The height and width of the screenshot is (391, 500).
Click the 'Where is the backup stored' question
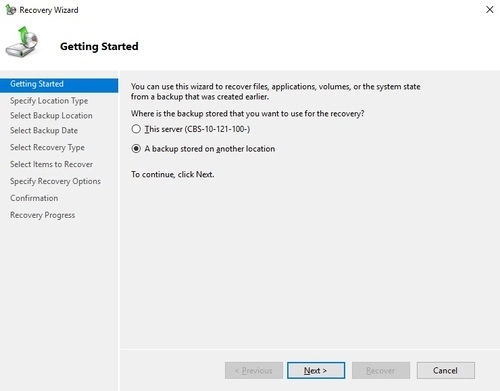point(247,114)
